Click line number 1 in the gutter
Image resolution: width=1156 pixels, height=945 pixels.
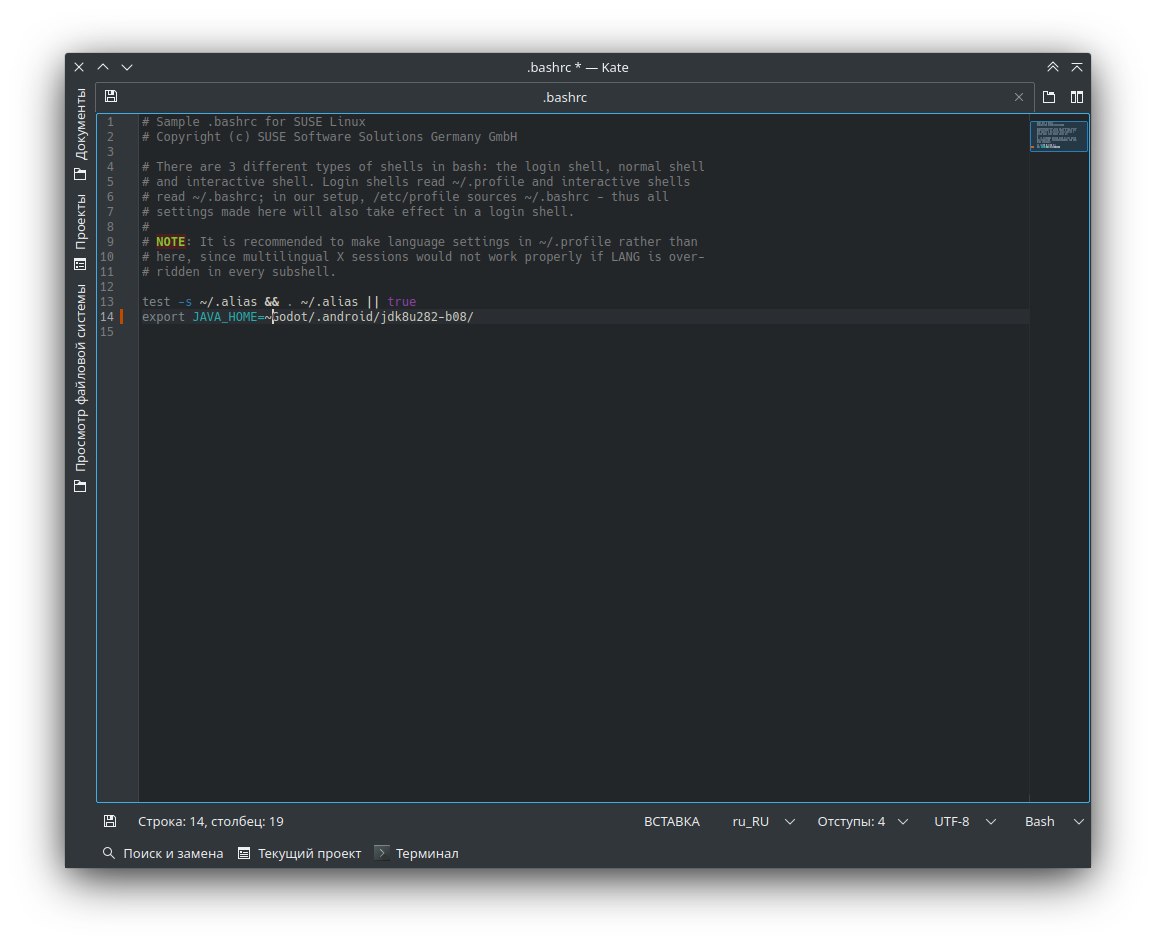click(111, 122)
